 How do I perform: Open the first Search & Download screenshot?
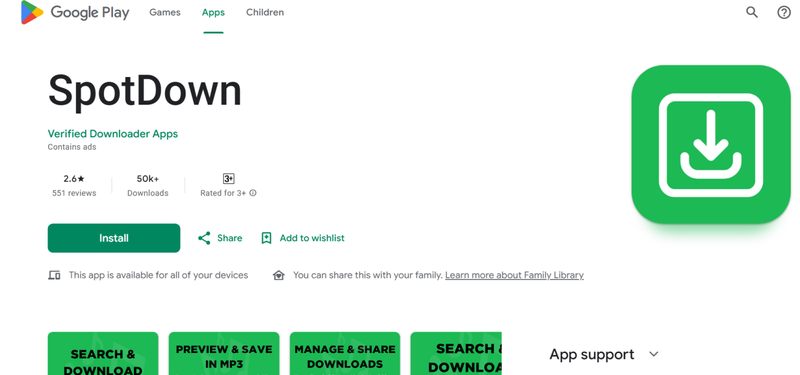tap(103, 354)
